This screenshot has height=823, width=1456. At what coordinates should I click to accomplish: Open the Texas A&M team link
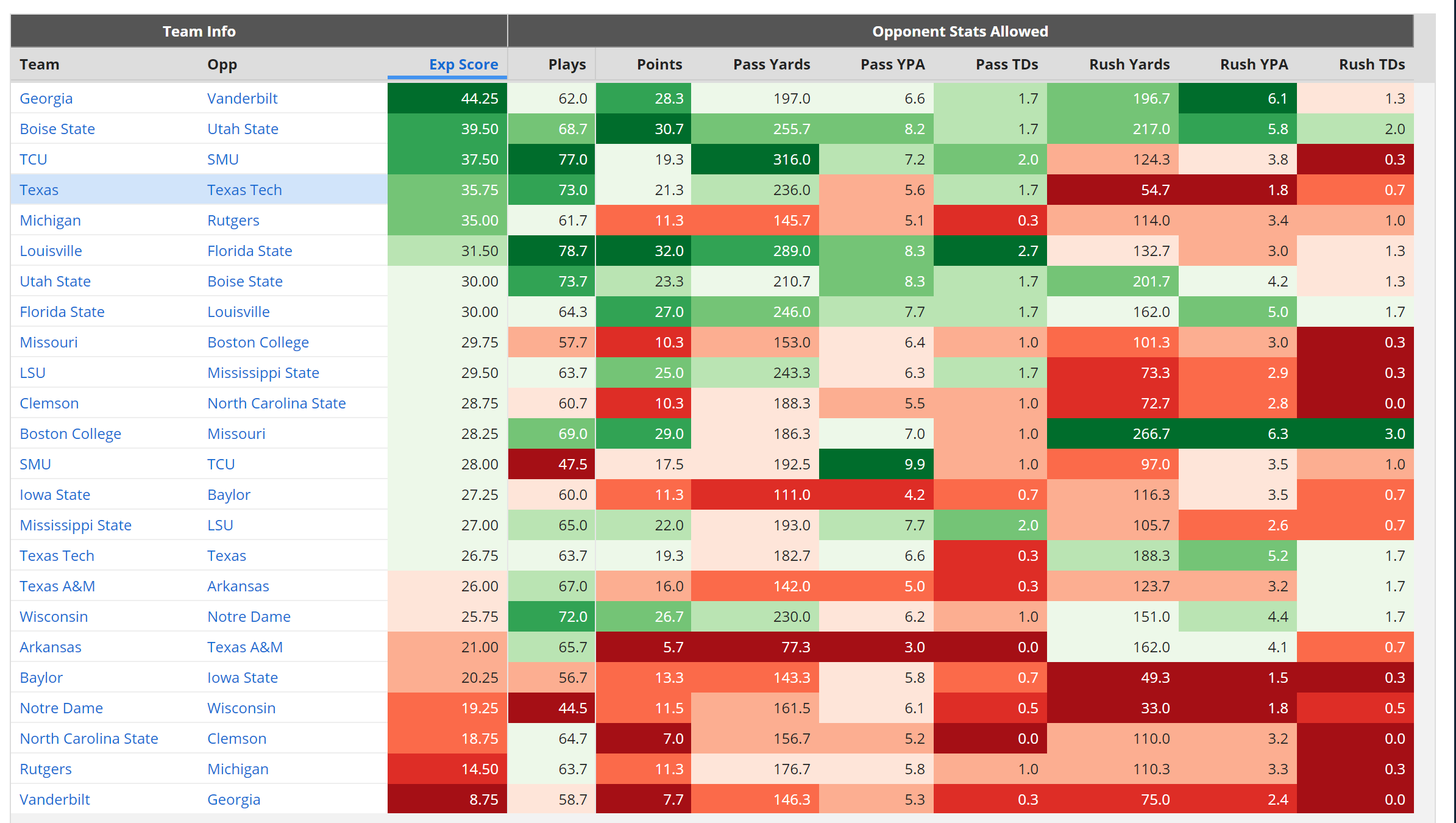click(57, 586)
